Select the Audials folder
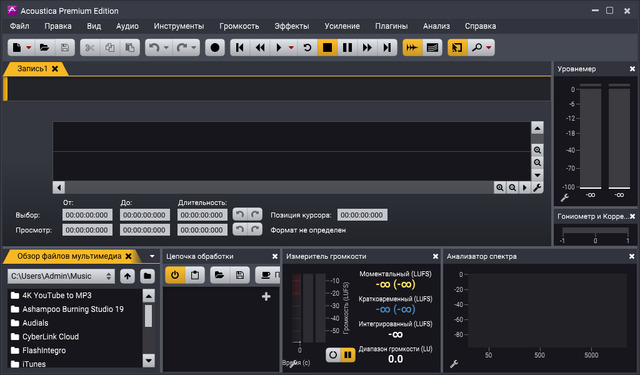The height and width of the screenshot is (375, 640). point(35,323)
